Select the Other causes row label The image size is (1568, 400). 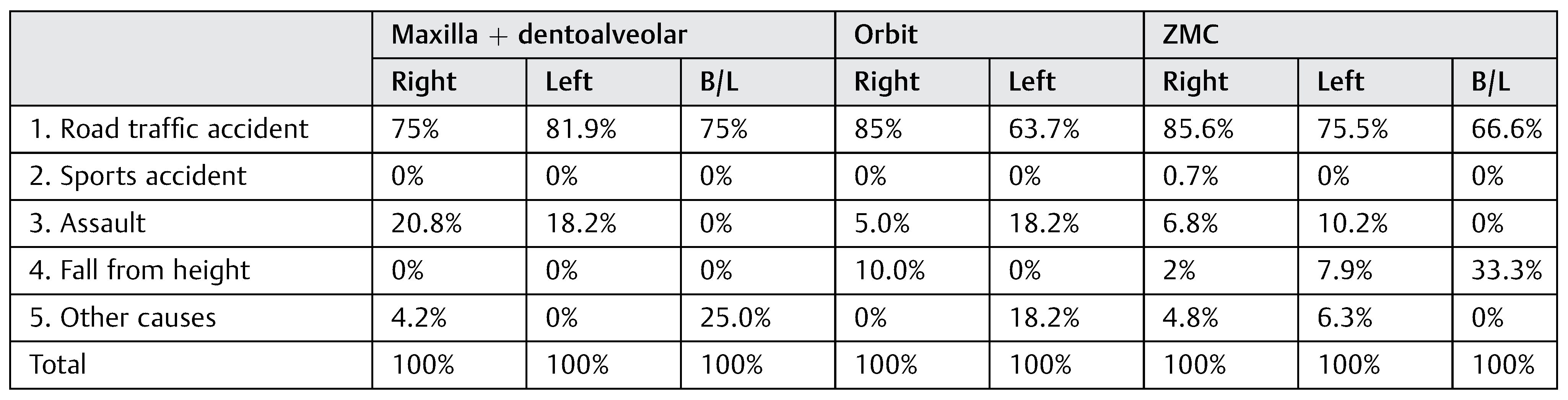[x=122, y=317]
